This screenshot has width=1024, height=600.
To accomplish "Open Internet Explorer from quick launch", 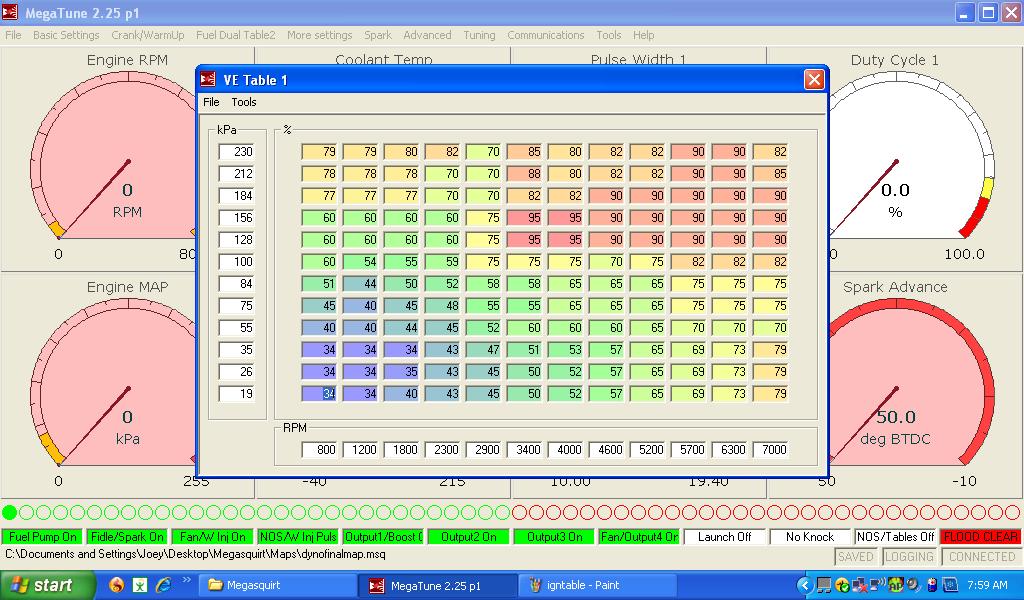I will (164, 585).
